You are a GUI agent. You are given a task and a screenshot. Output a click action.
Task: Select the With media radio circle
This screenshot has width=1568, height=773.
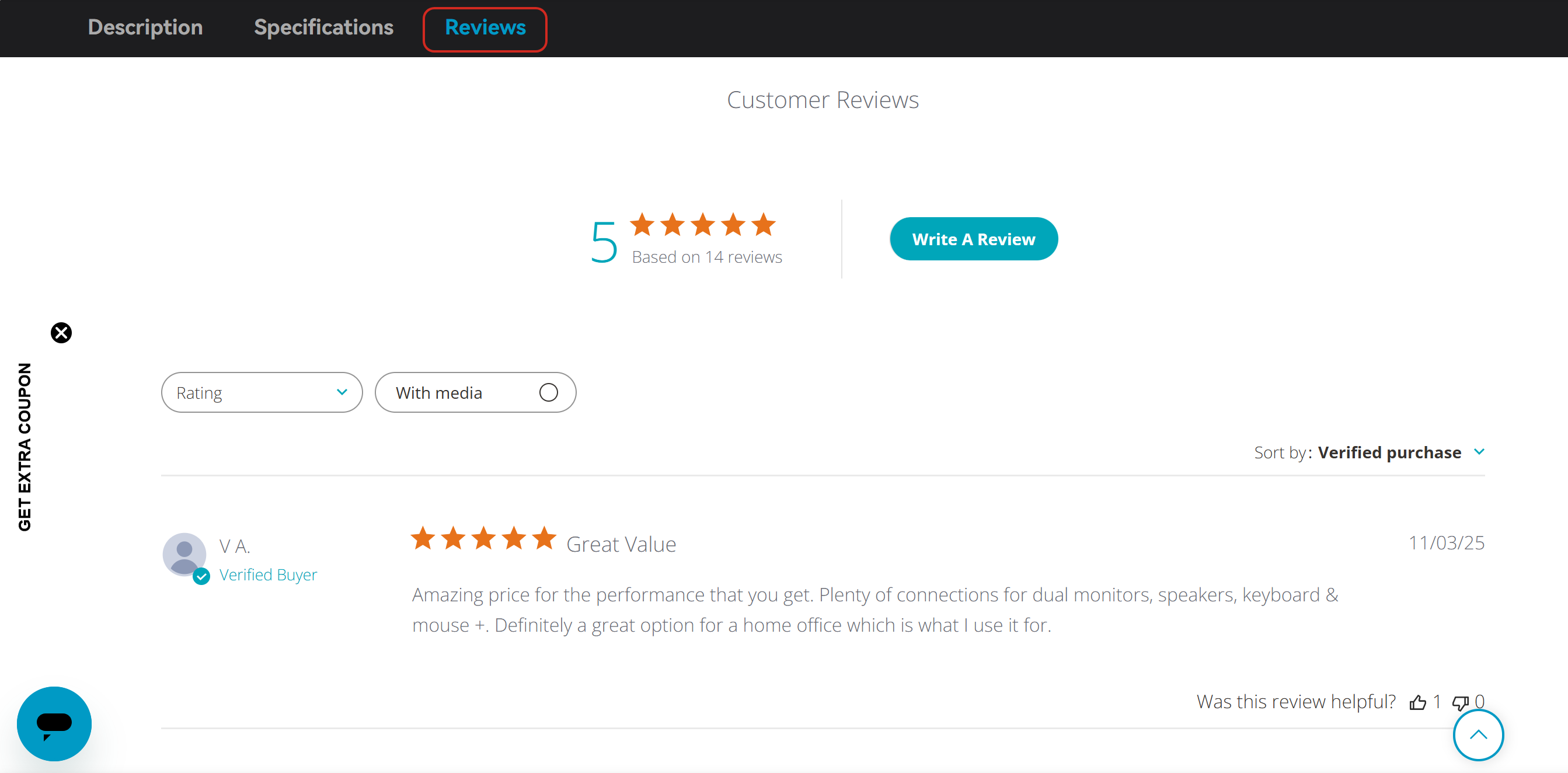[548, 392]
